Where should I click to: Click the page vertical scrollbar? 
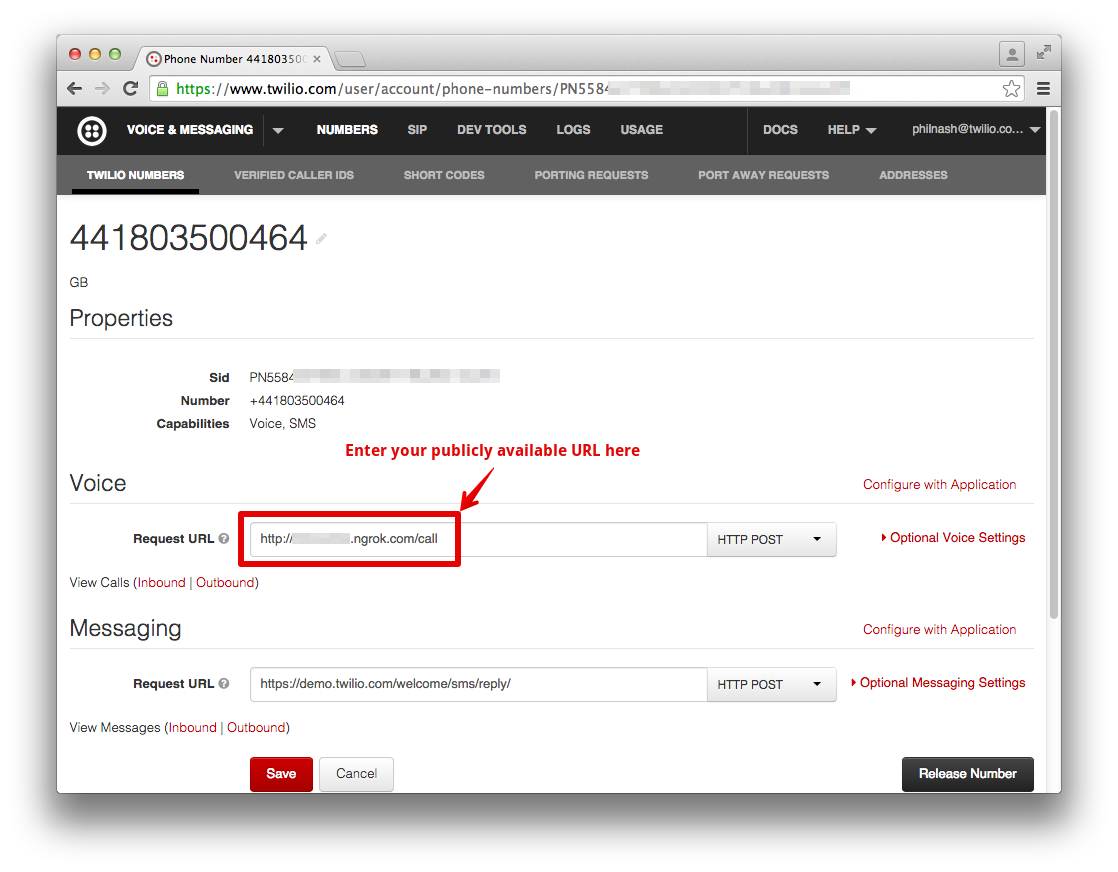pos(1054,365)
